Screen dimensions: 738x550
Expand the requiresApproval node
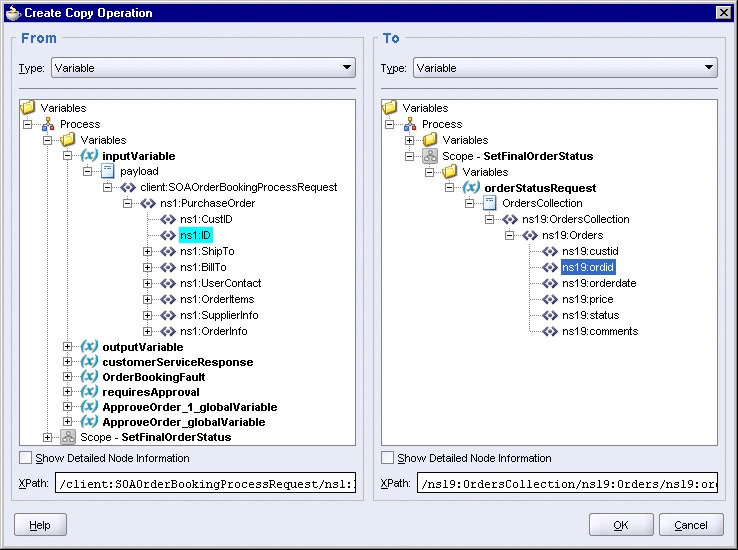(x=67, y=391)
